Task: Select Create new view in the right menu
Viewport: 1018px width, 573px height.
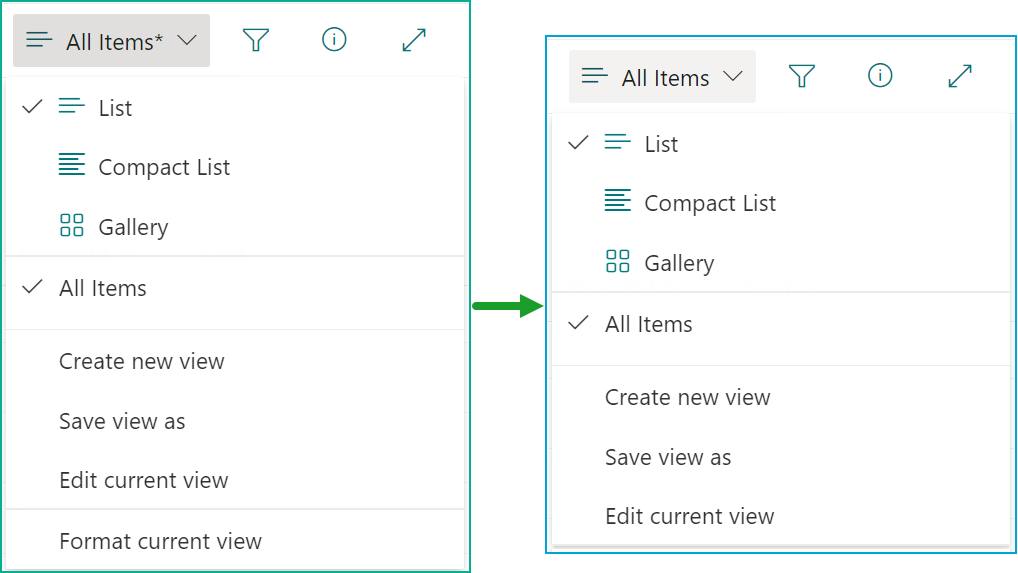Action: click(687, 397)
